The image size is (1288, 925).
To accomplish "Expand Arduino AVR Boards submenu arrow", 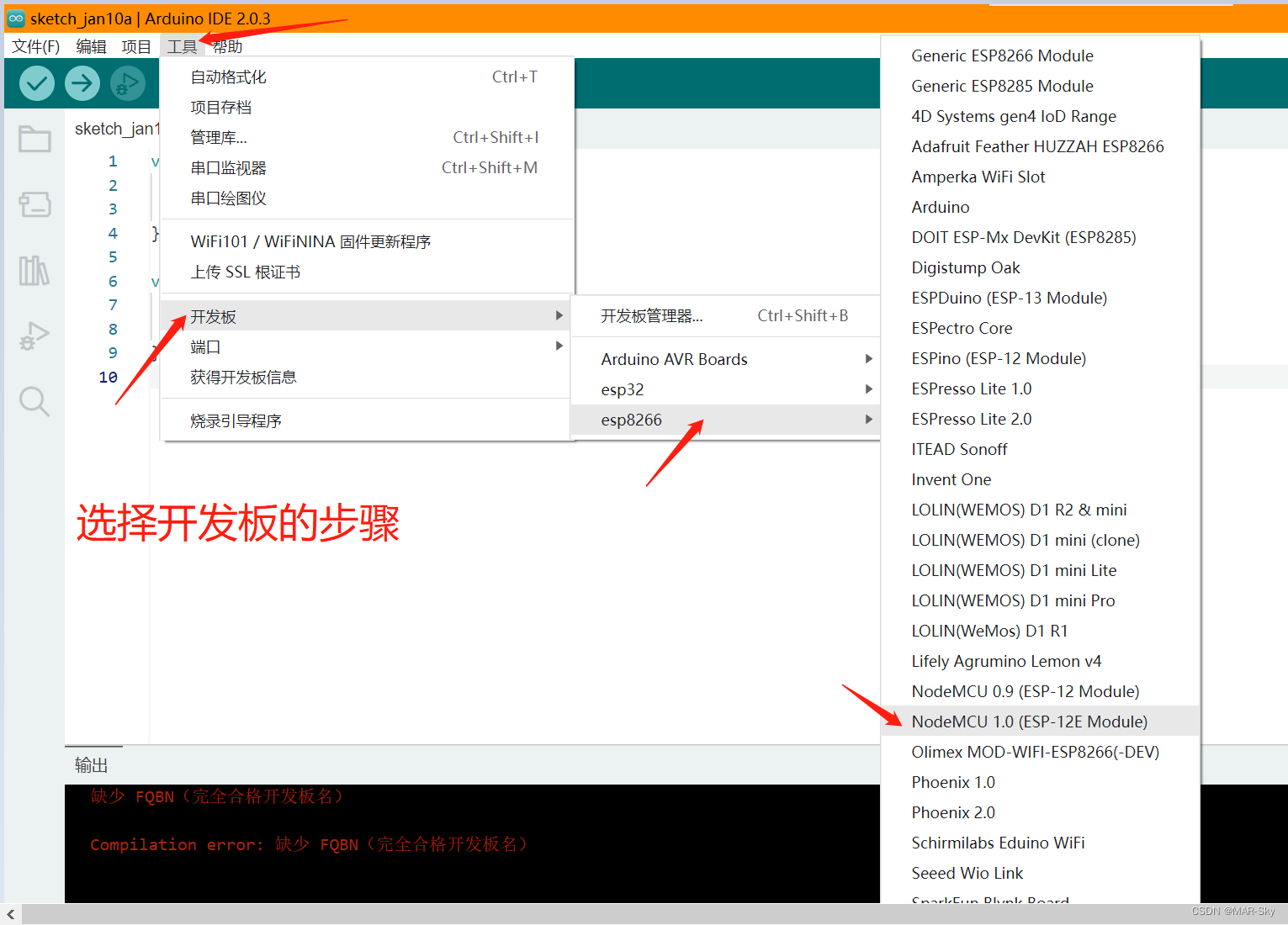I will point(869,359).
